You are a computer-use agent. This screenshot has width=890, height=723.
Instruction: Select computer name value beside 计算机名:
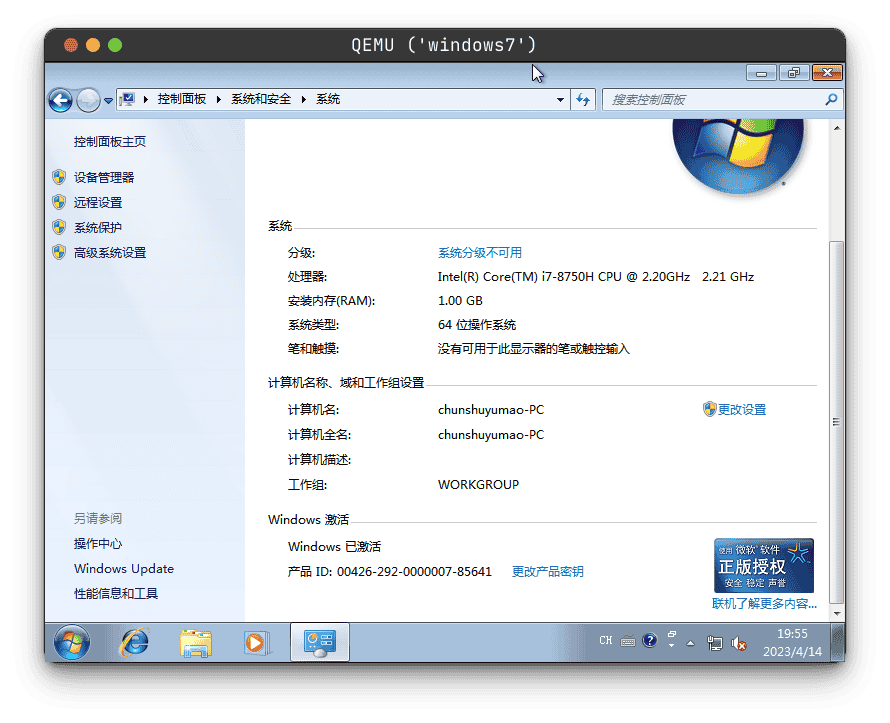tap(491, 410)
